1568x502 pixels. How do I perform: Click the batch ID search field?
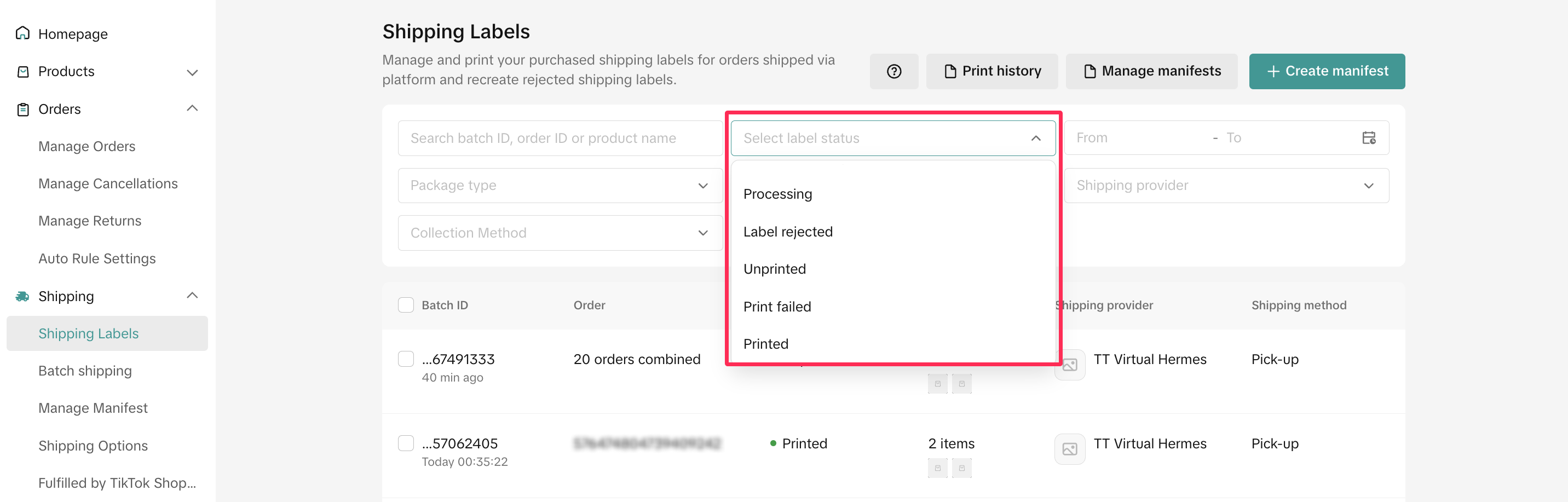[560, 138]
